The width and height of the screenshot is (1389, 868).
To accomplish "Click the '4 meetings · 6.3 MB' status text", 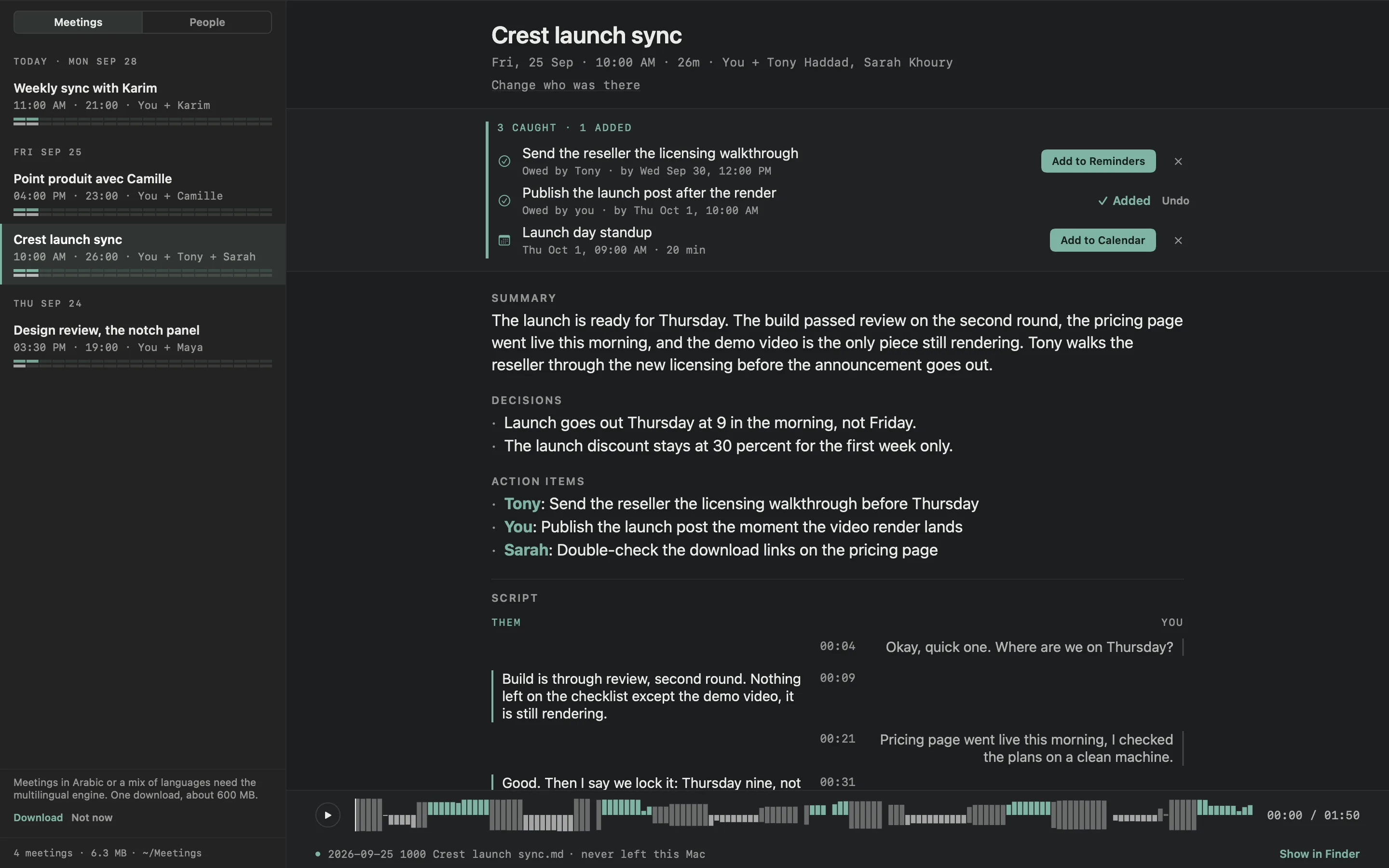I will pyautogui.click(x=70, y=853).
